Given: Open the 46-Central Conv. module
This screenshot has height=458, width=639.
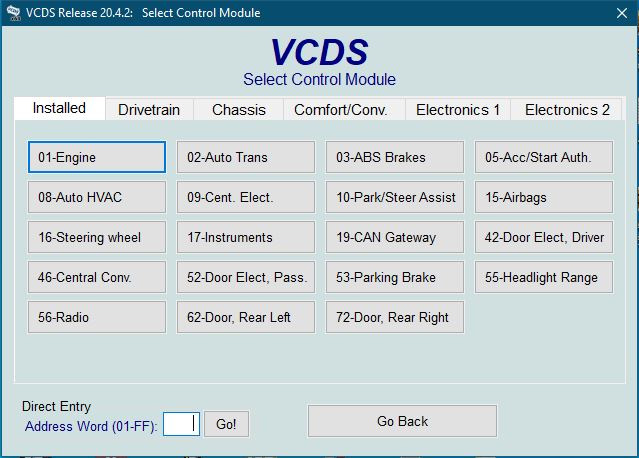Looking at the screenshot, I should coord(97,277).
